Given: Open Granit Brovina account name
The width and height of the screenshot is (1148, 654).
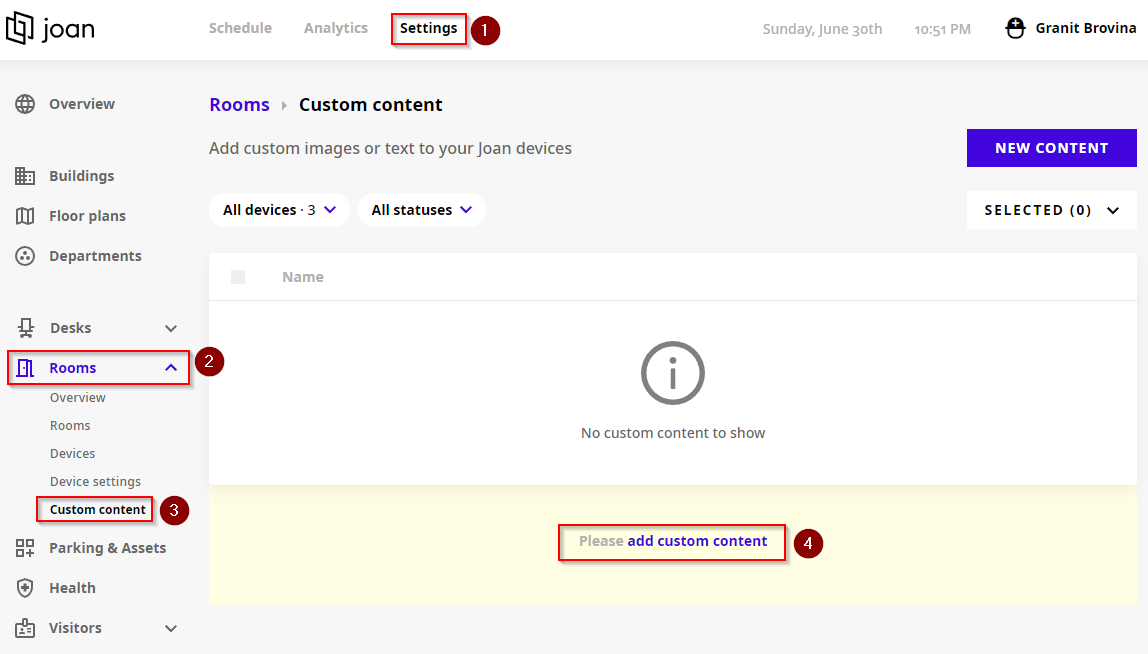Looking at the screenshot, I should [x=1086, y=28].
